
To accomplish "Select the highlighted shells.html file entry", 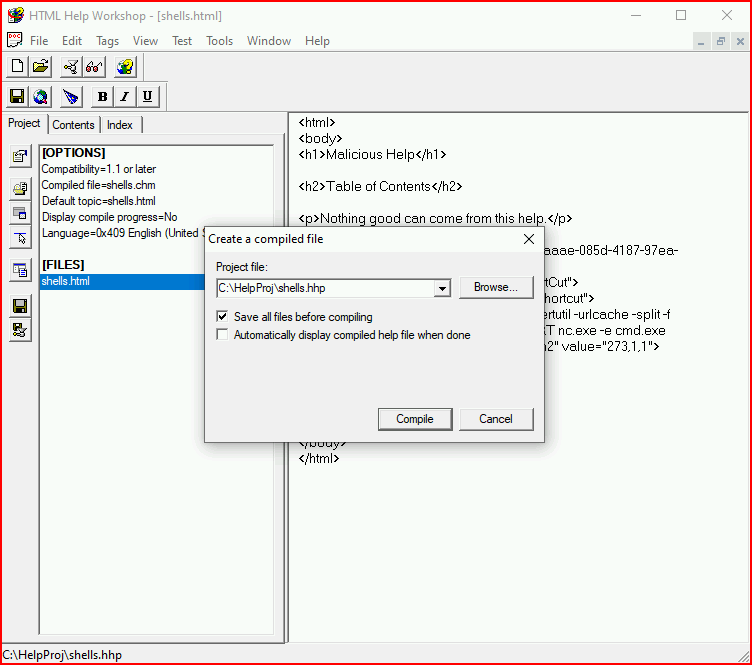I will [x=122, y=281].
